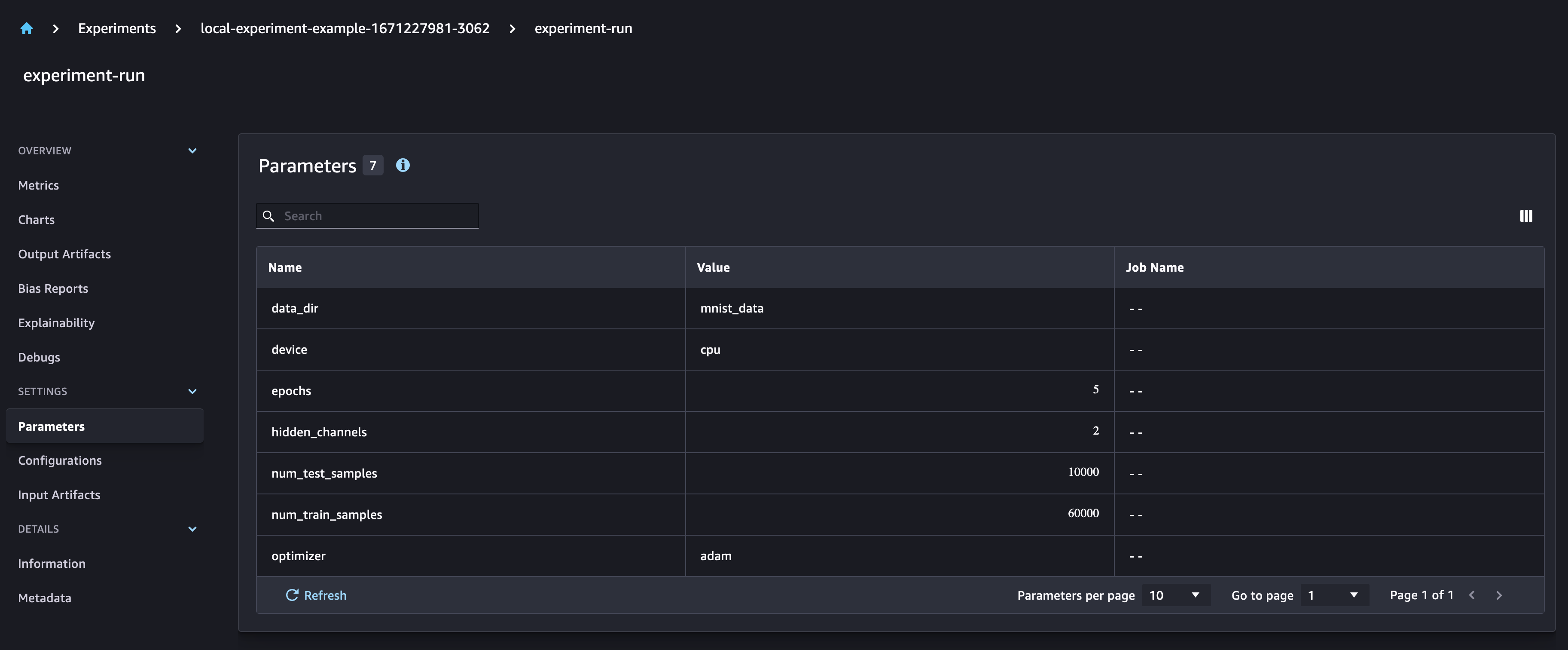Open local-experiment-example-1671227981-3062 breadcrumb

(345, 29)
